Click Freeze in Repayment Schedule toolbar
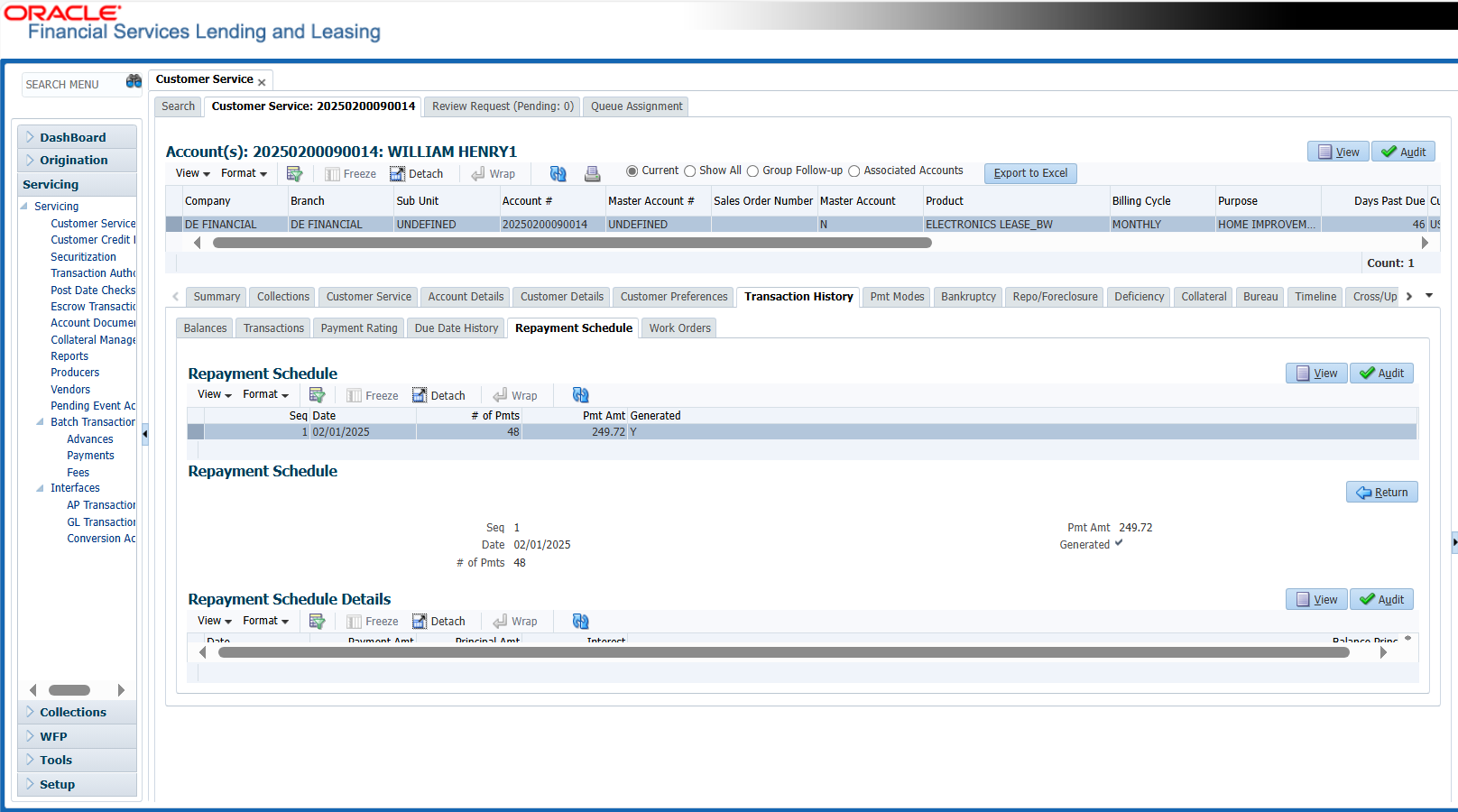This screenshot has width=1458, height=812. click(373, 396)
